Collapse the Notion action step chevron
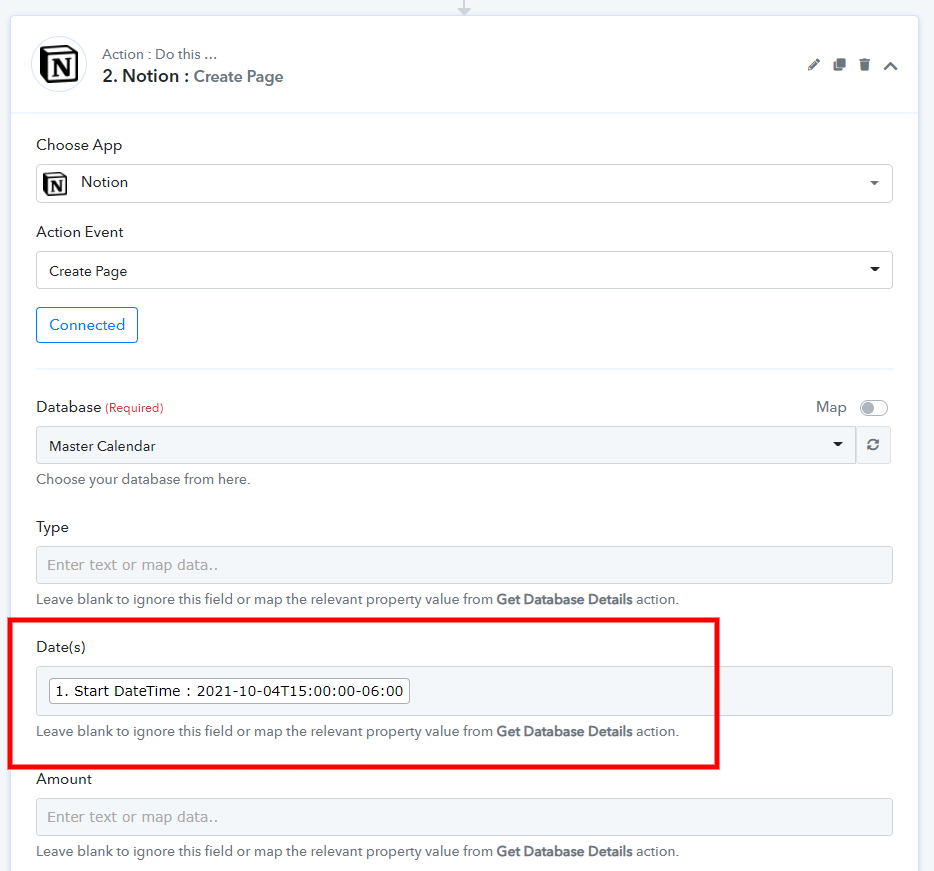 (891, 66)
